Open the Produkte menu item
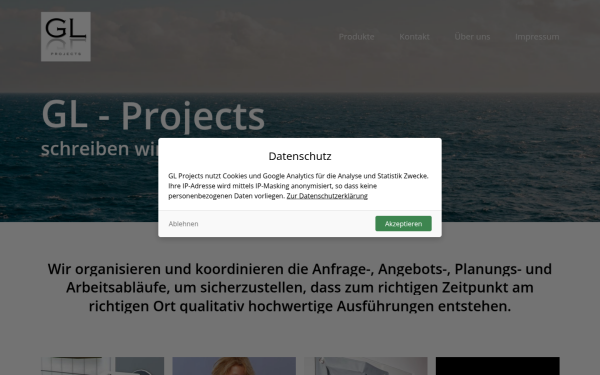The height and width of the screenshot is (375, 600). (356, 37)
